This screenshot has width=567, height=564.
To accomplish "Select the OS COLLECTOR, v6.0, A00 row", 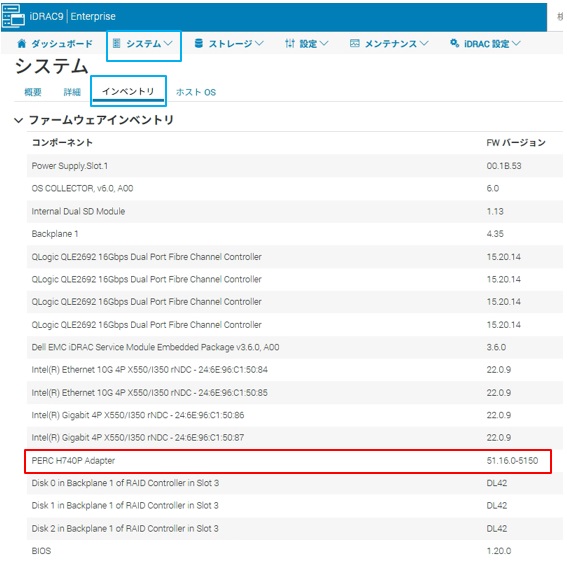I will (294, 188).
